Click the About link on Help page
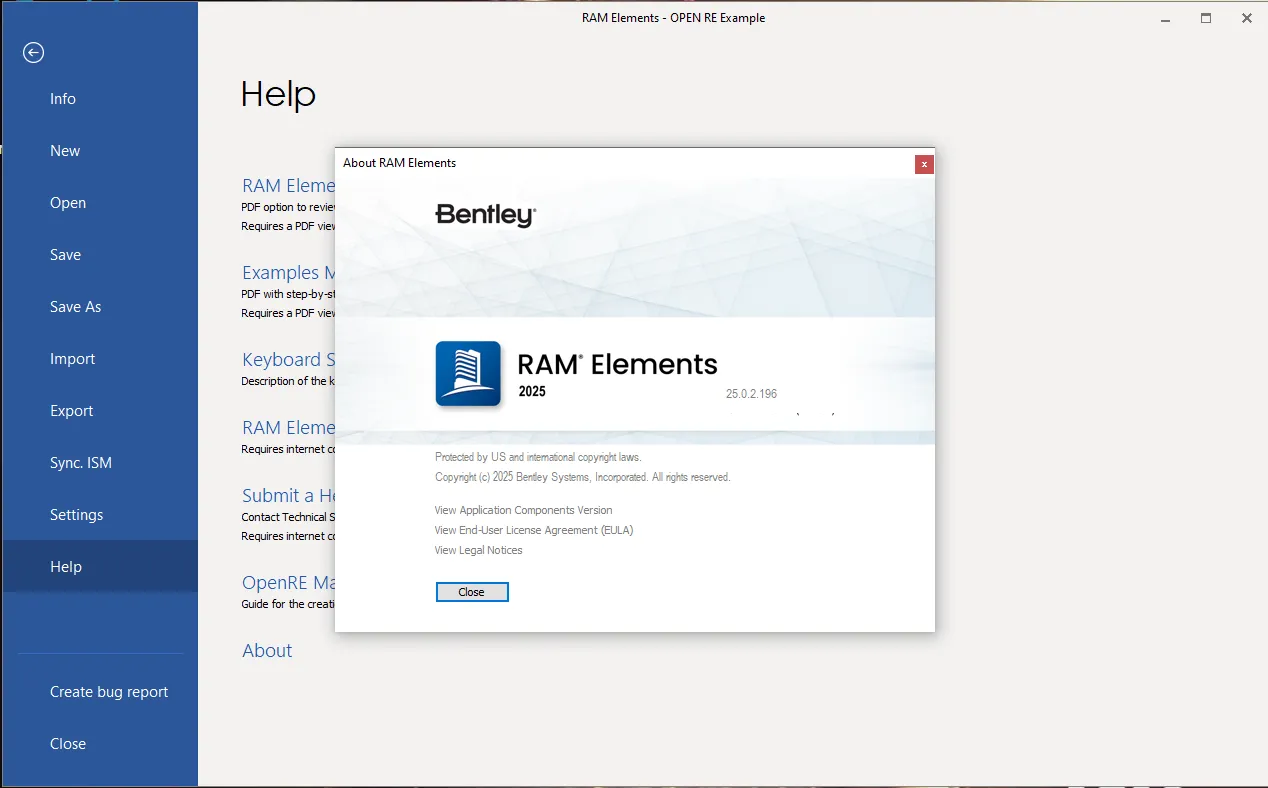This screenshot has height=788, width=1268. click(267, 650)
